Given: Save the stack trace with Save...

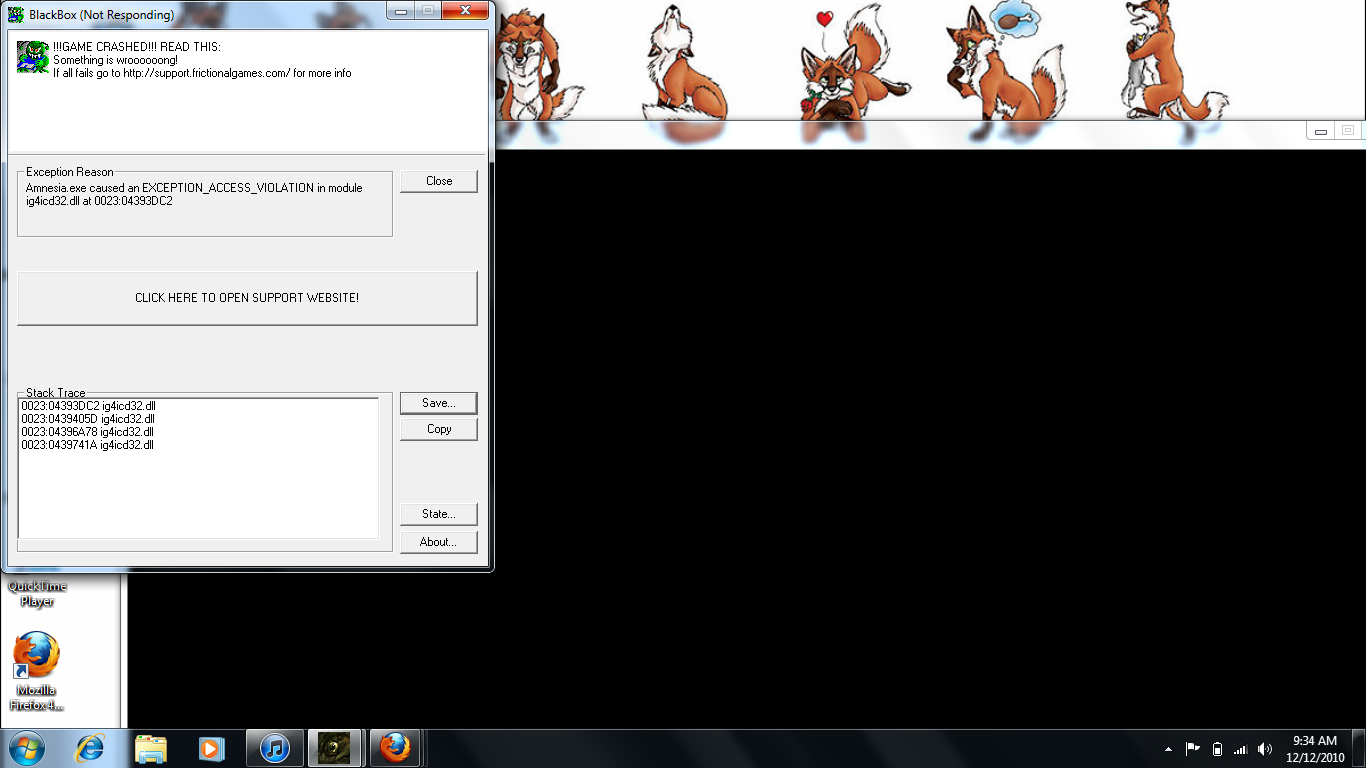Looking at the screenshot, I should pos(438,403).
